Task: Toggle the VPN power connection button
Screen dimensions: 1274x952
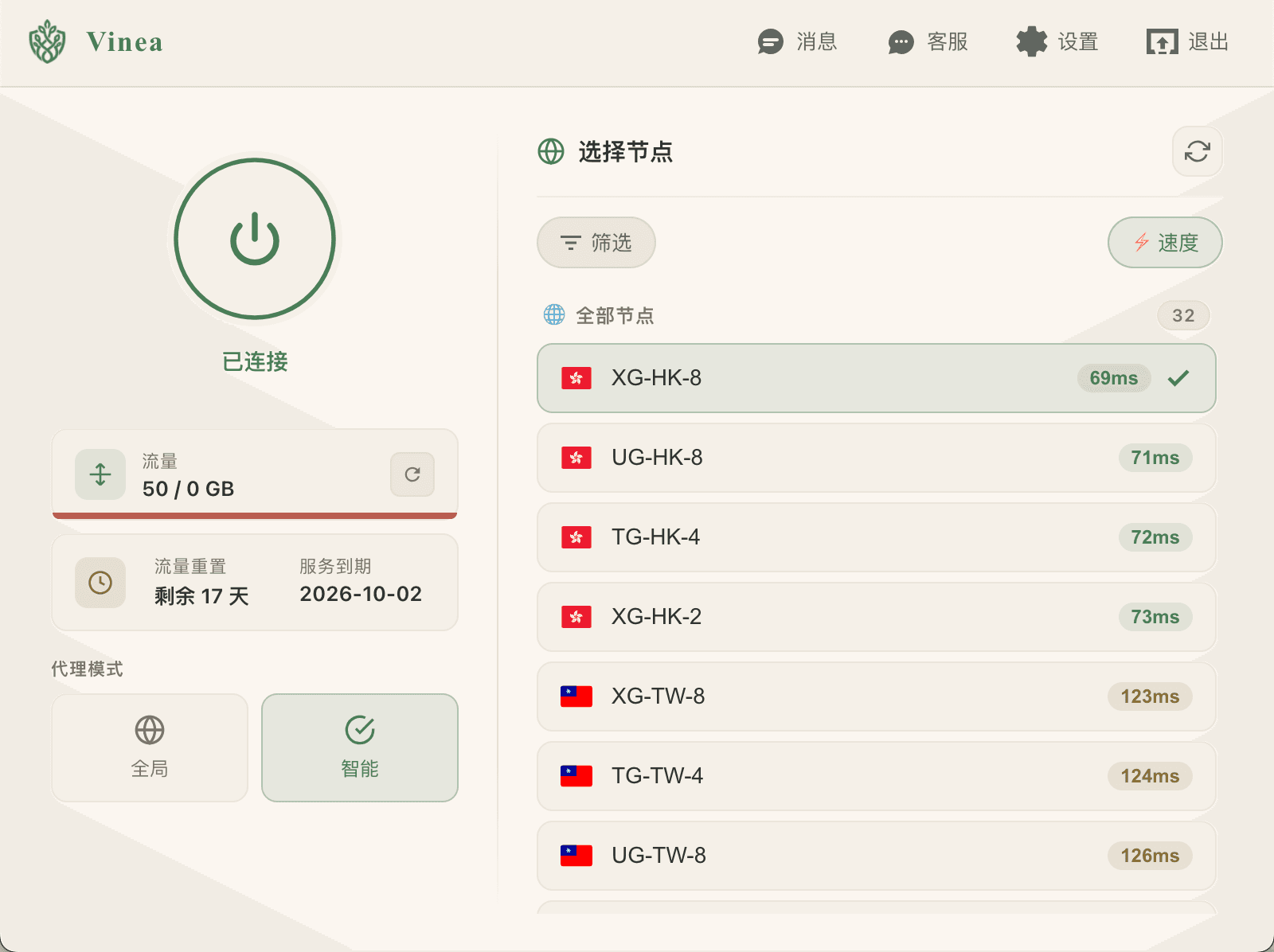Action: 255,239
